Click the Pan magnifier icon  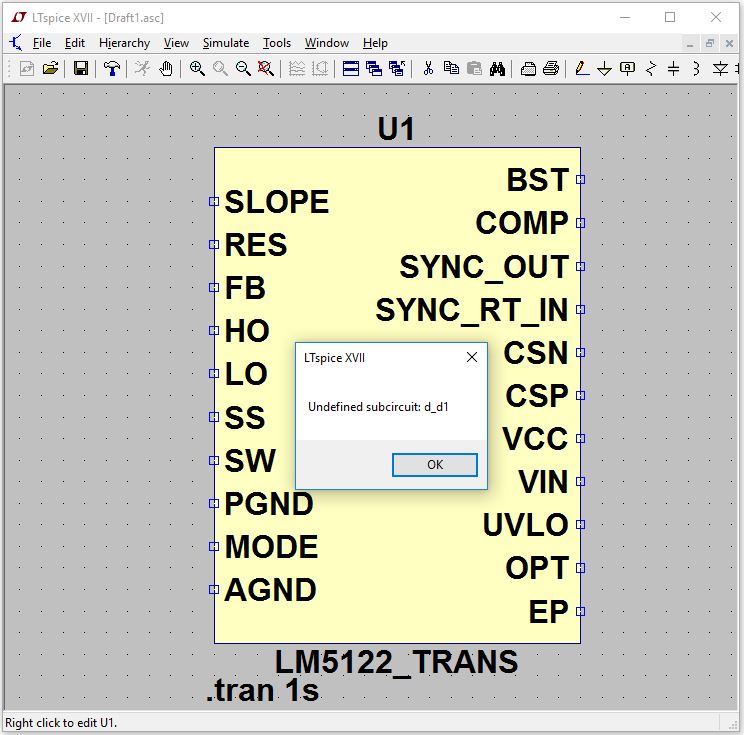[x=220, y=69]
